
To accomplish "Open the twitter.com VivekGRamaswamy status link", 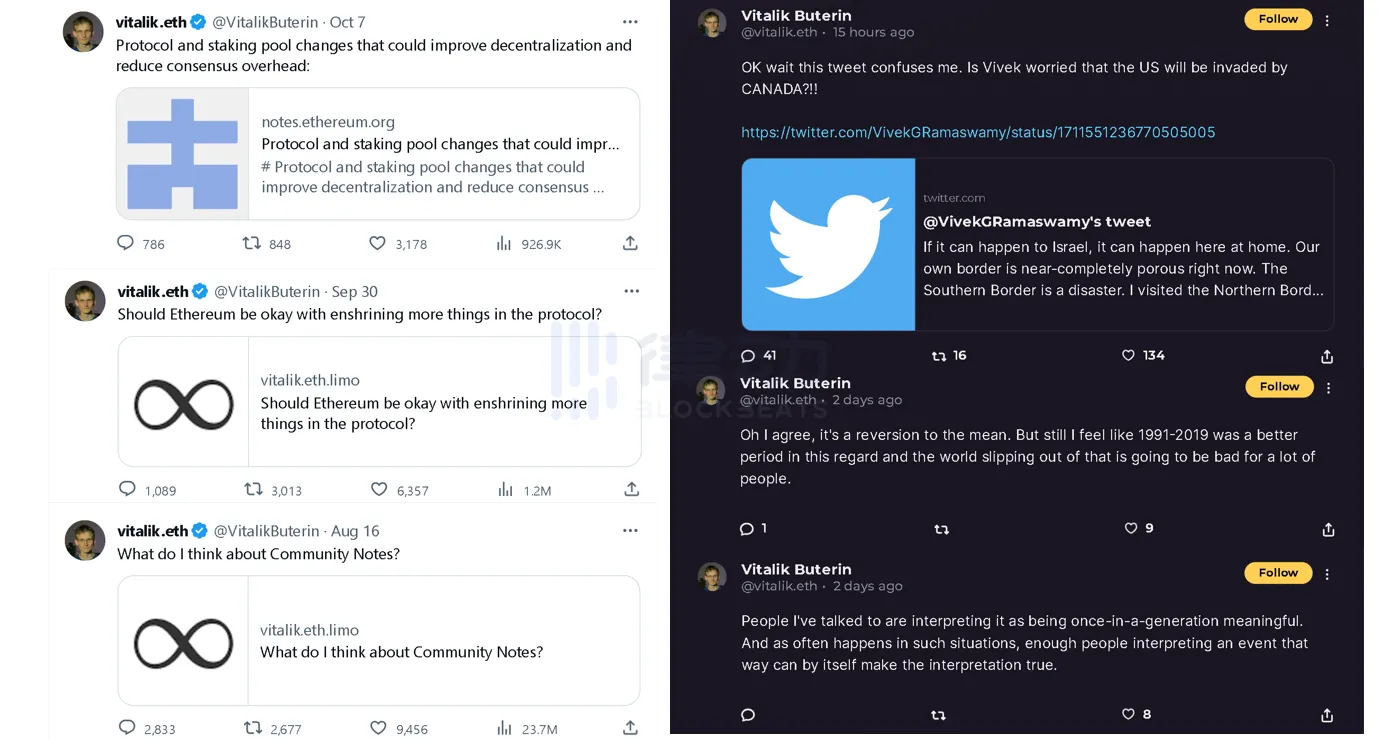I will pos(978,132).
